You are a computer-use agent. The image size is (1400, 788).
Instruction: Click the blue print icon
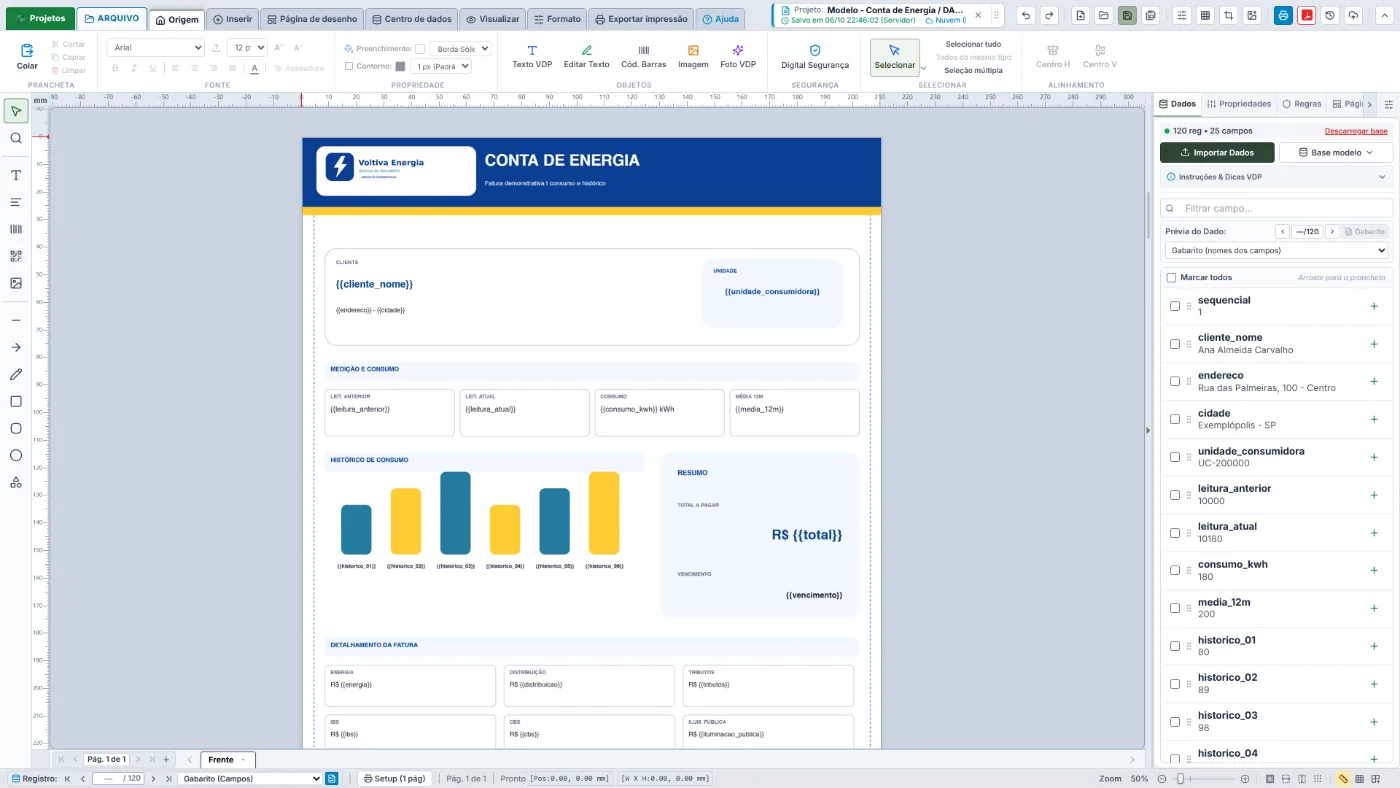(x=1283, y=16)
